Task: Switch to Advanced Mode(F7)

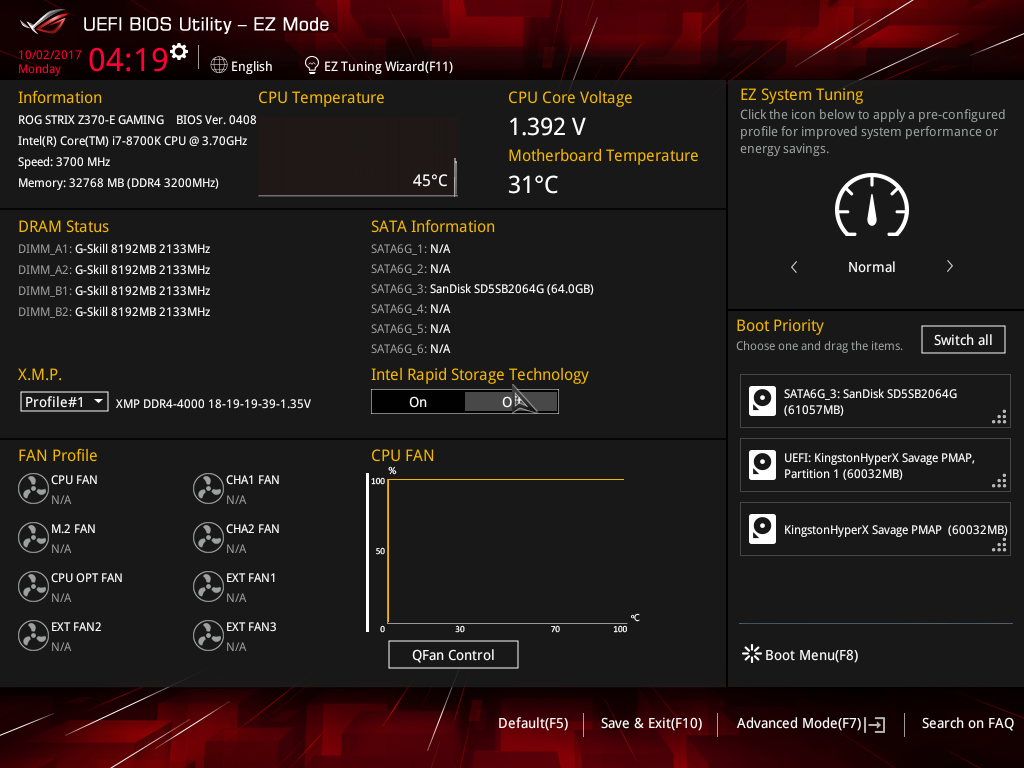Action: [799, 723]
